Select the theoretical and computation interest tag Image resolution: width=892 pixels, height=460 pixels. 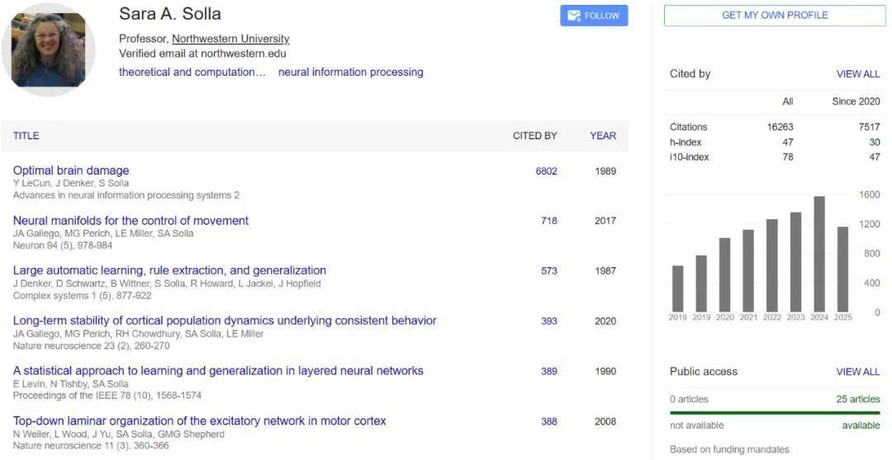(x=192, y=72)
